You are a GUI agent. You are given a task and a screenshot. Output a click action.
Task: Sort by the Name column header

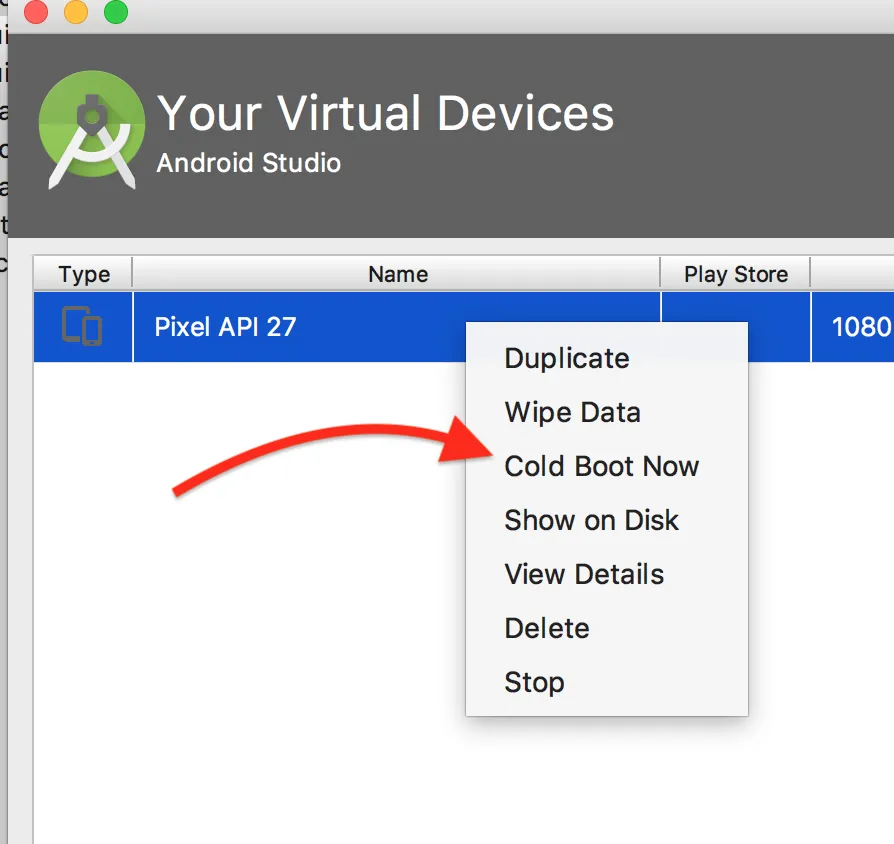coord(397,274)
